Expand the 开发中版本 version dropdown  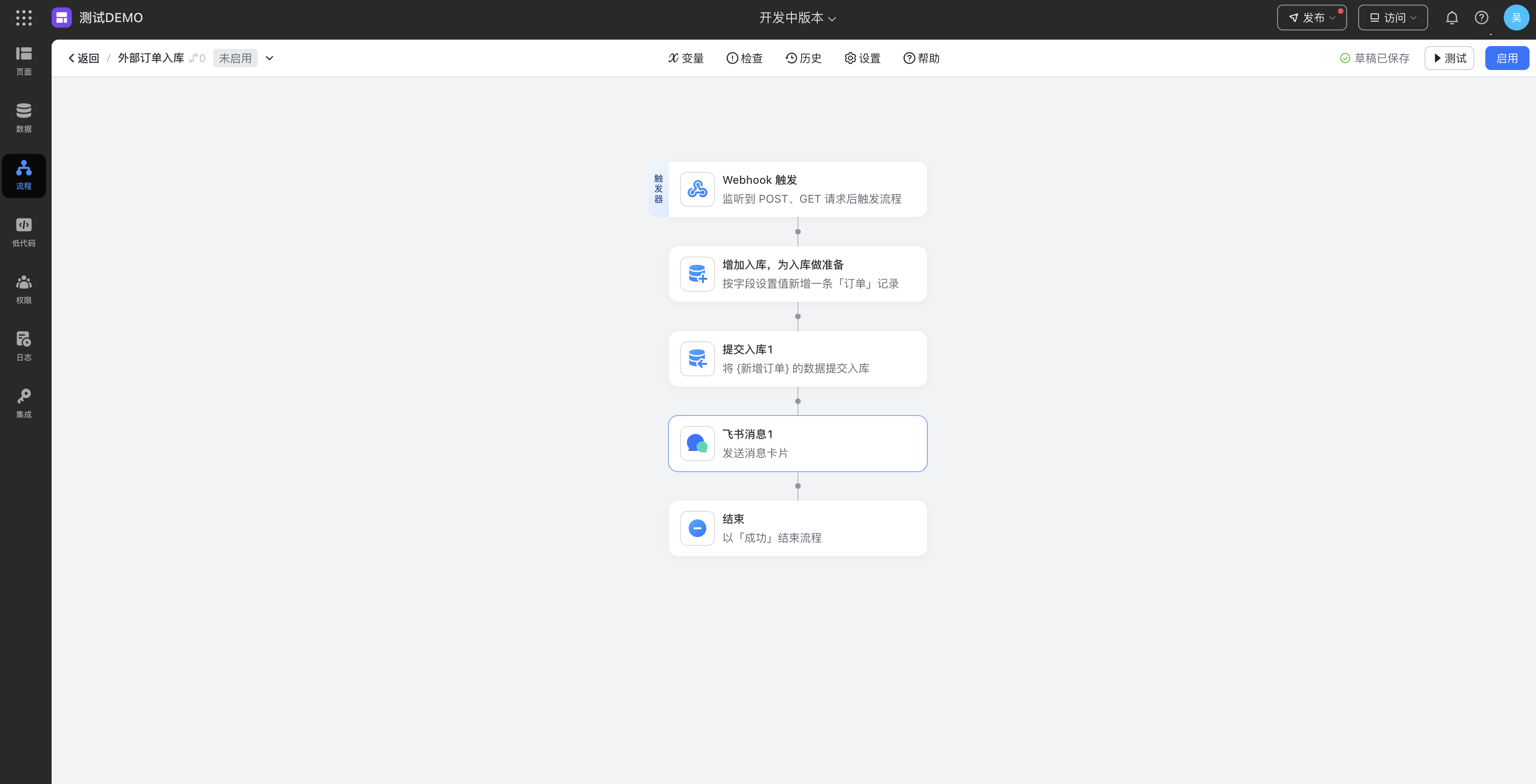(797, 18)
